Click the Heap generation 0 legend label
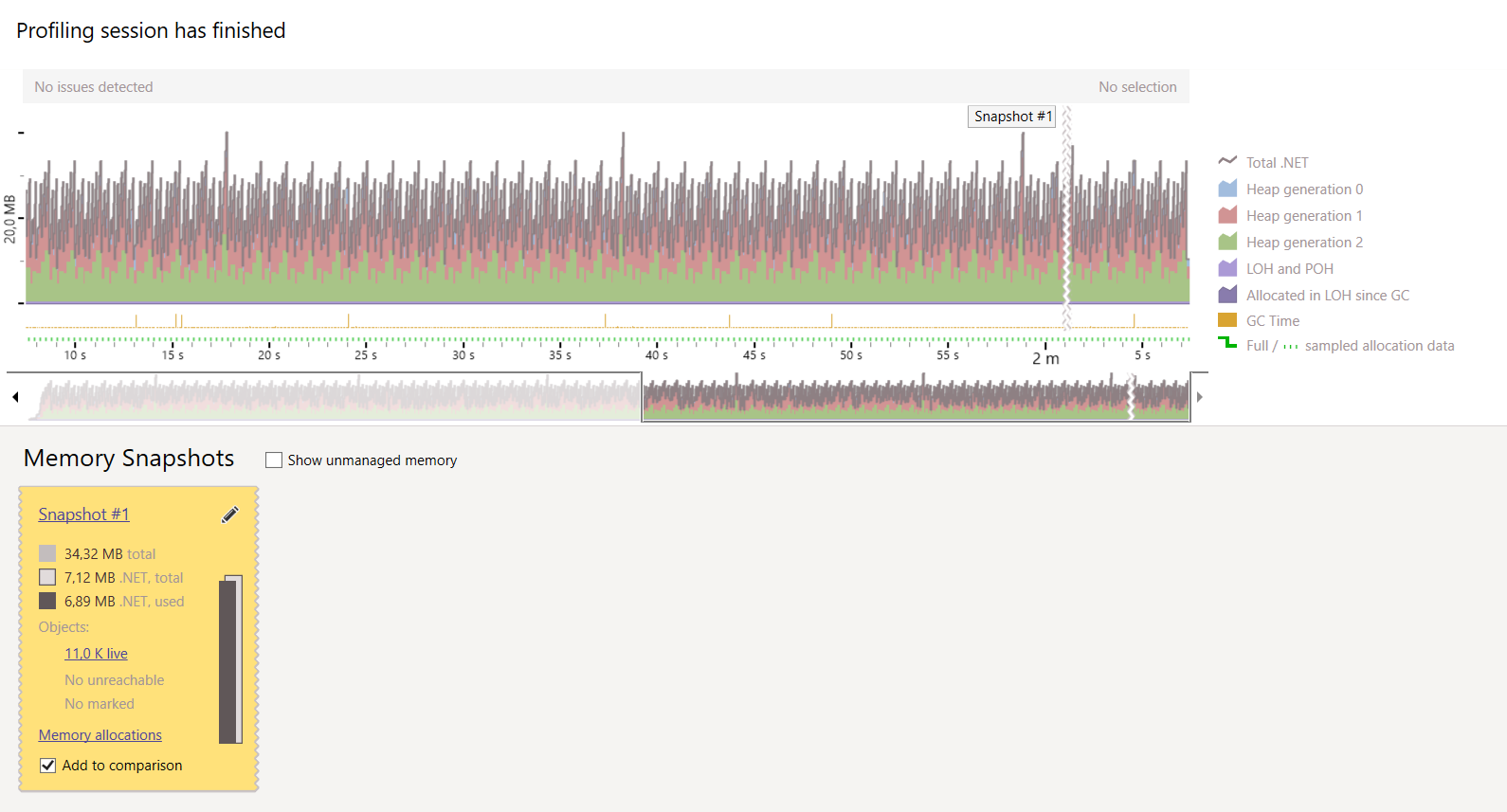 pyautogui.click(x=1304, y=189)
